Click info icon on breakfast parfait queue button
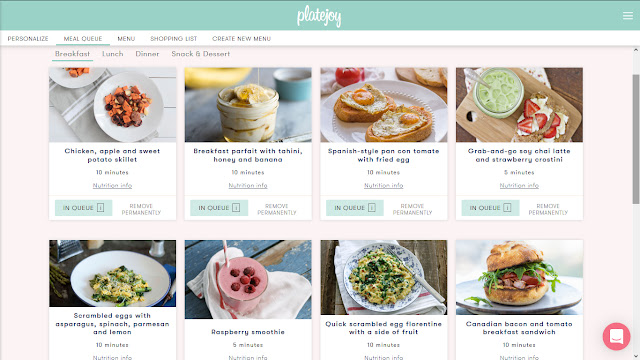This screenshot has height=360, width=640. point(236,208)
